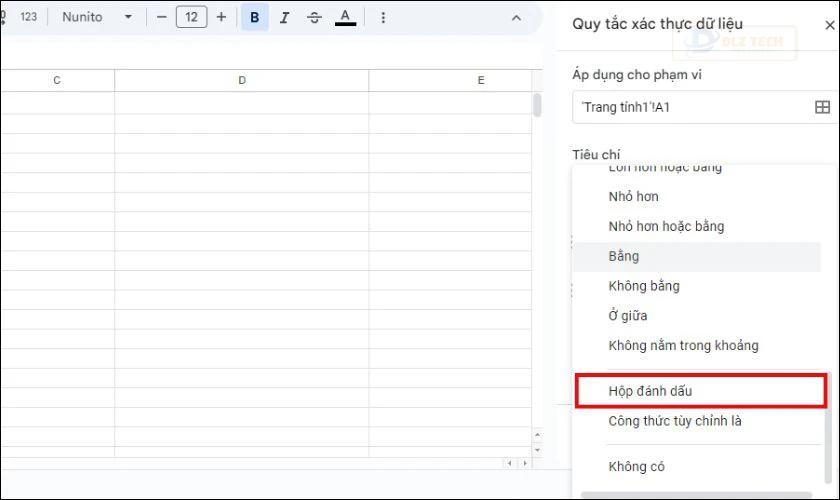Toggle italic formatting
This screenshot has width=840, height=500.
(284, 18)
